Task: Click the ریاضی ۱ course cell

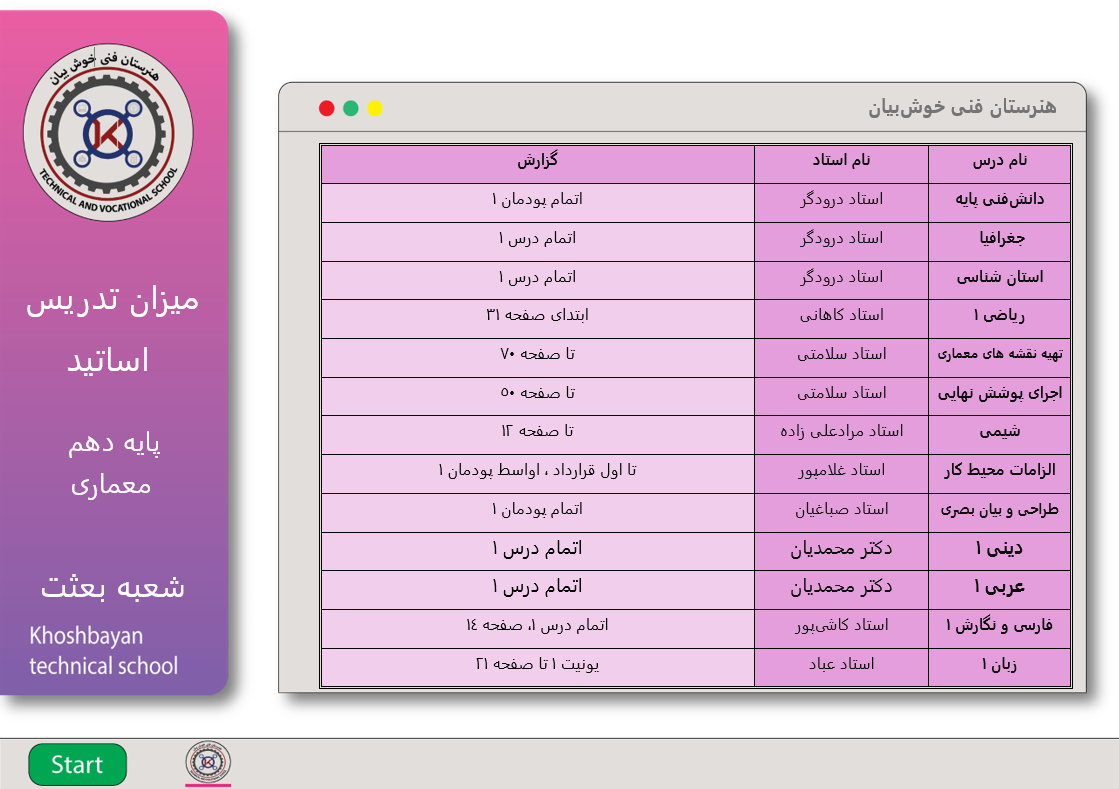Action: coord(999,316)
